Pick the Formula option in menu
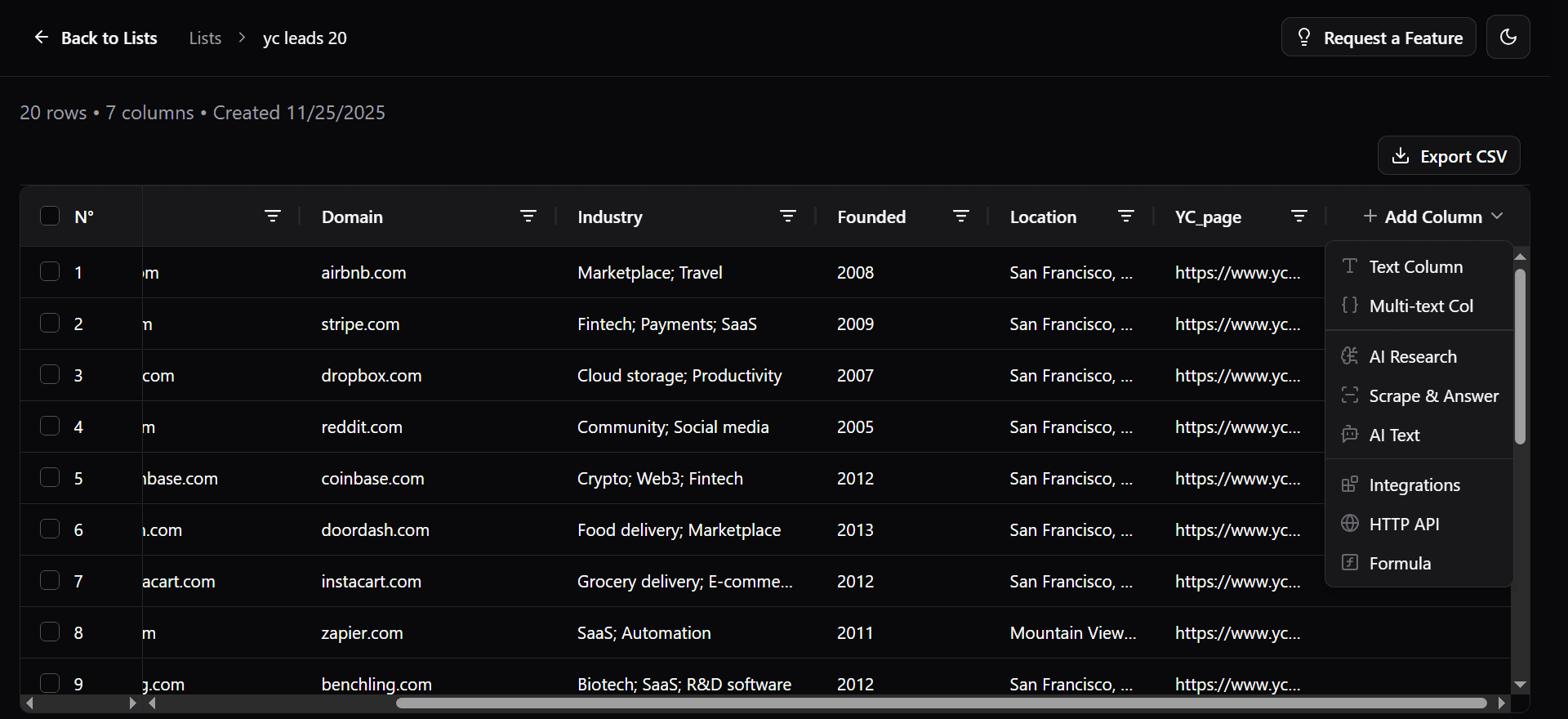This screenshot has height=719, width=1568. pyautogui.click(x=1399, y=564)
